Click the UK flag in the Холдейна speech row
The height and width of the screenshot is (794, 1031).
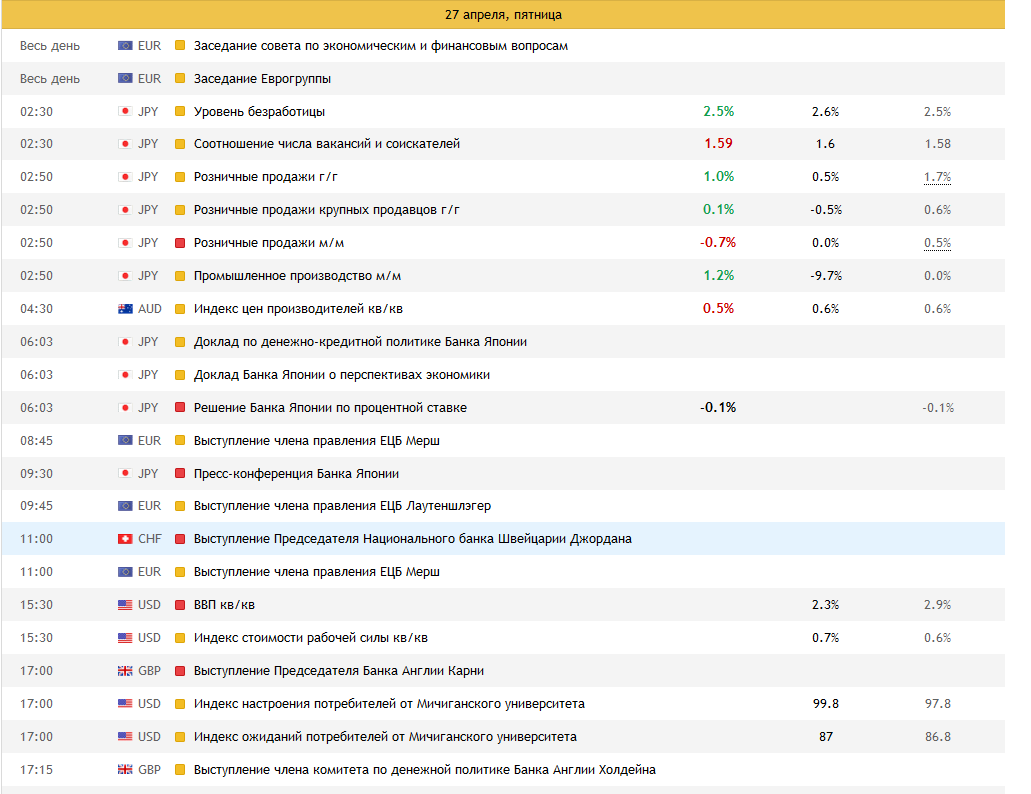tap(125, 769)
